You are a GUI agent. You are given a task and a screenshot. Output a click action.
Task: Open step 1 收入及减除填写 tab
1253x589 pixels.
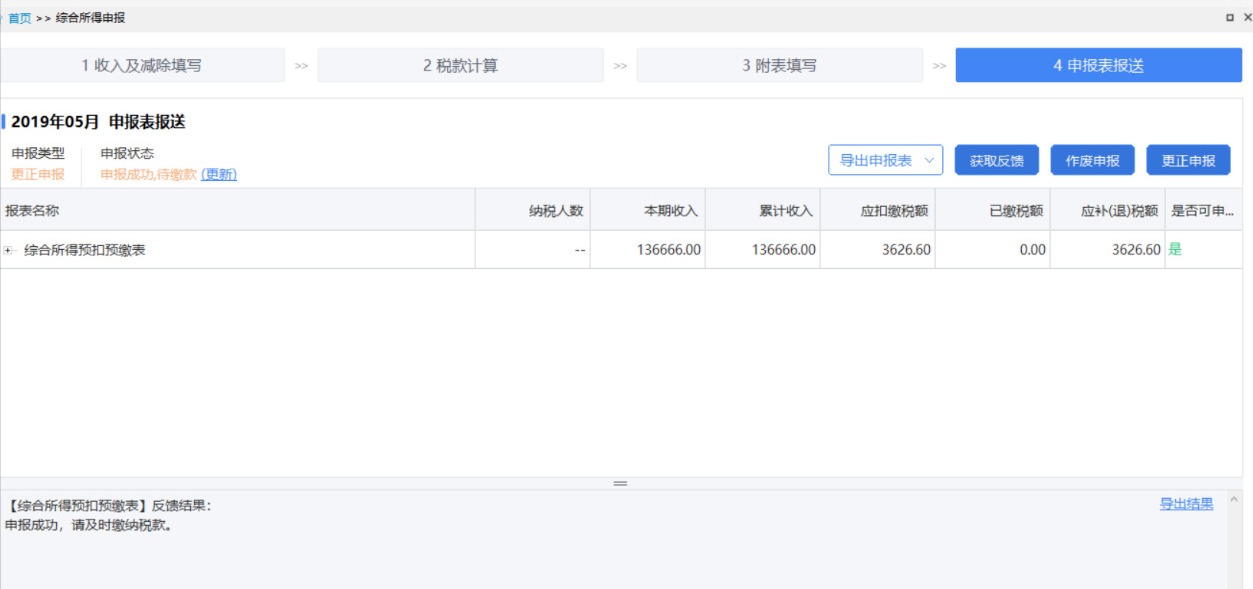pos(142,66)
